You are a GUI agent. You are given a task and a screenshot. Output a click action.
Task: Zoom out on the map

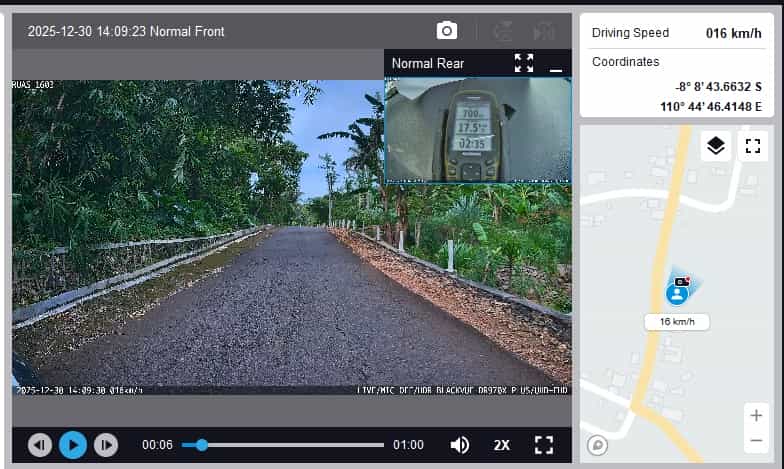756,440
